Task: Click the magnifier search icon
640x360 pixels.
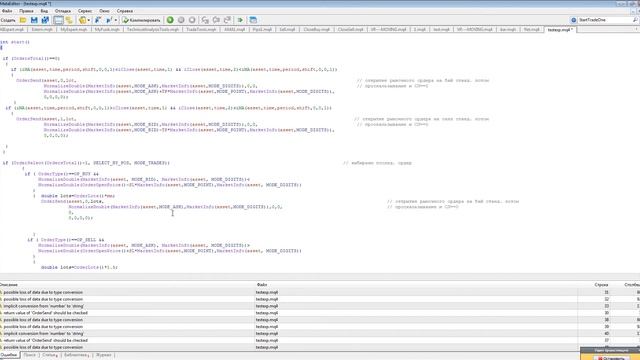Action: (635, 20)
